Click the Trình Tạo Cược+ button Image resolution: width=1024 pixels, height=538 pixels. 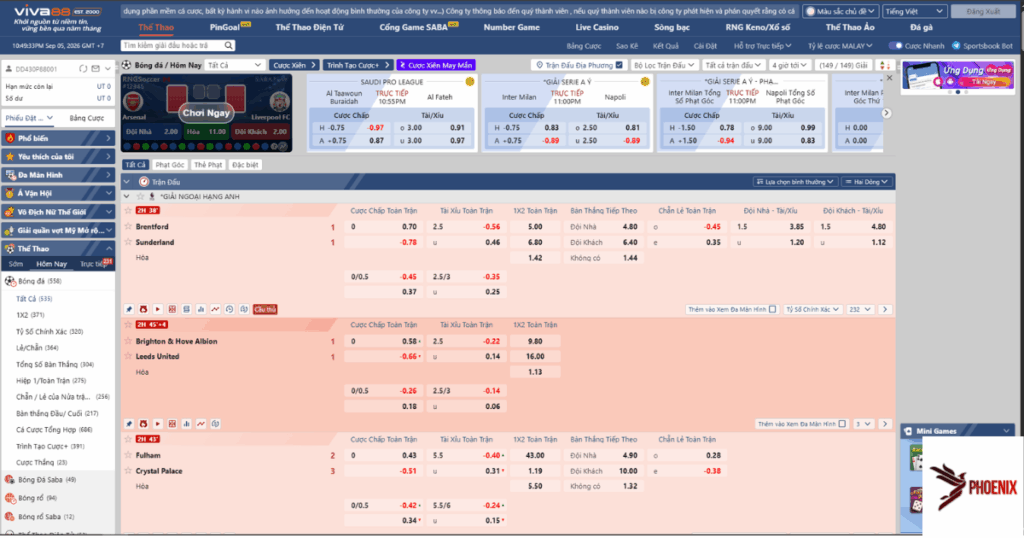[357, 65]
